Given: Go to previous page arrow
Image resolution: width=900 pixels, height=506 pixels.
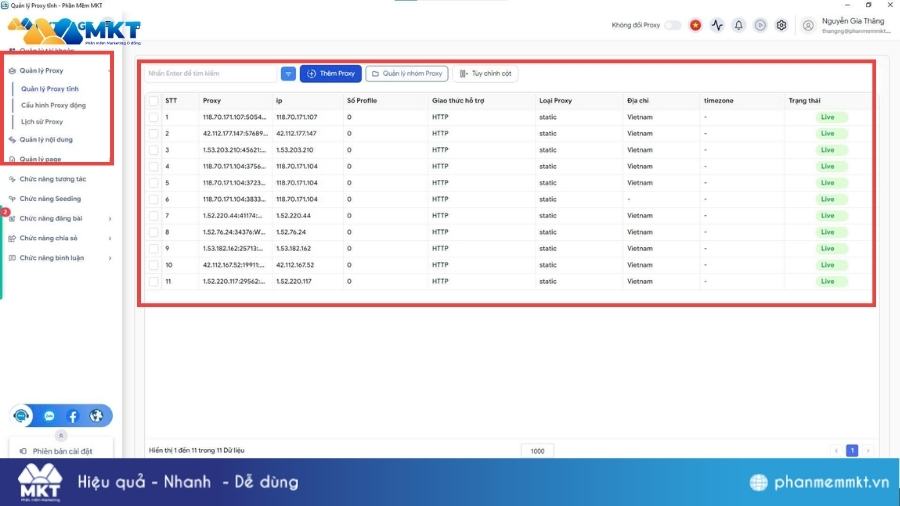Looking at the screenshot, I should click(836, 451).
